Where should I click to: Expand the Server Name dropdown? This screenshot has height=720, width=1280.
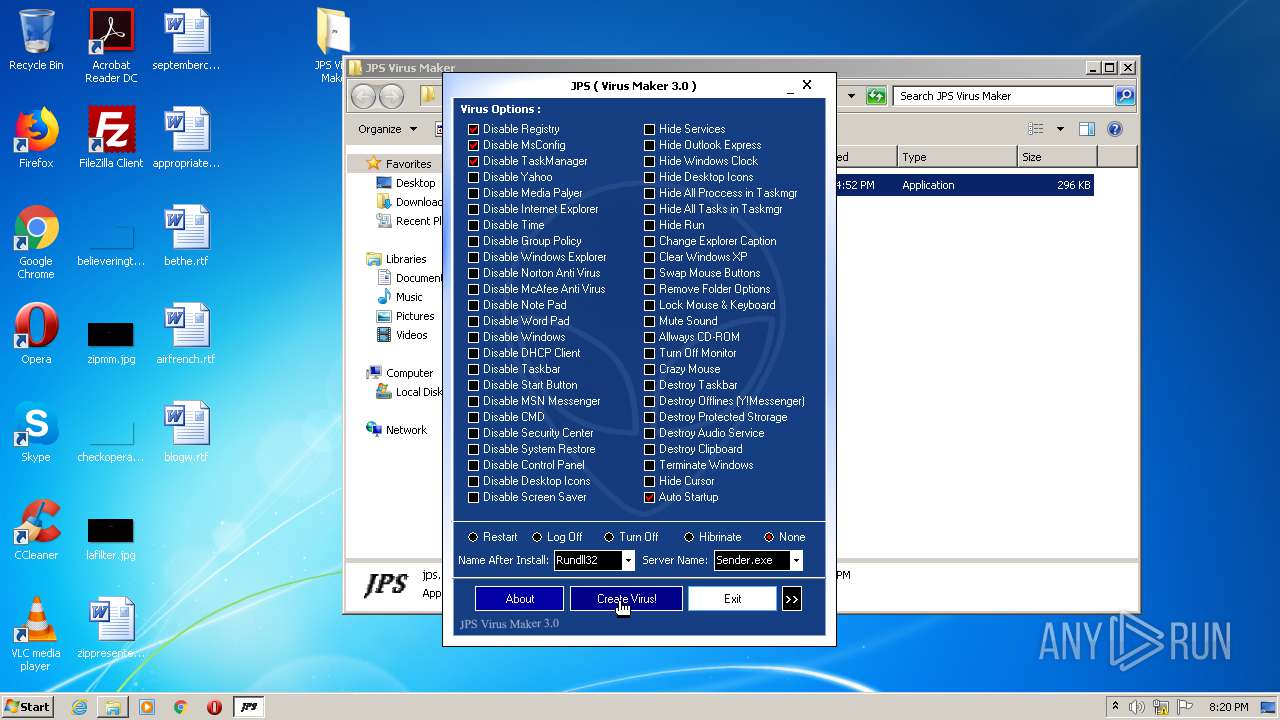794,560
